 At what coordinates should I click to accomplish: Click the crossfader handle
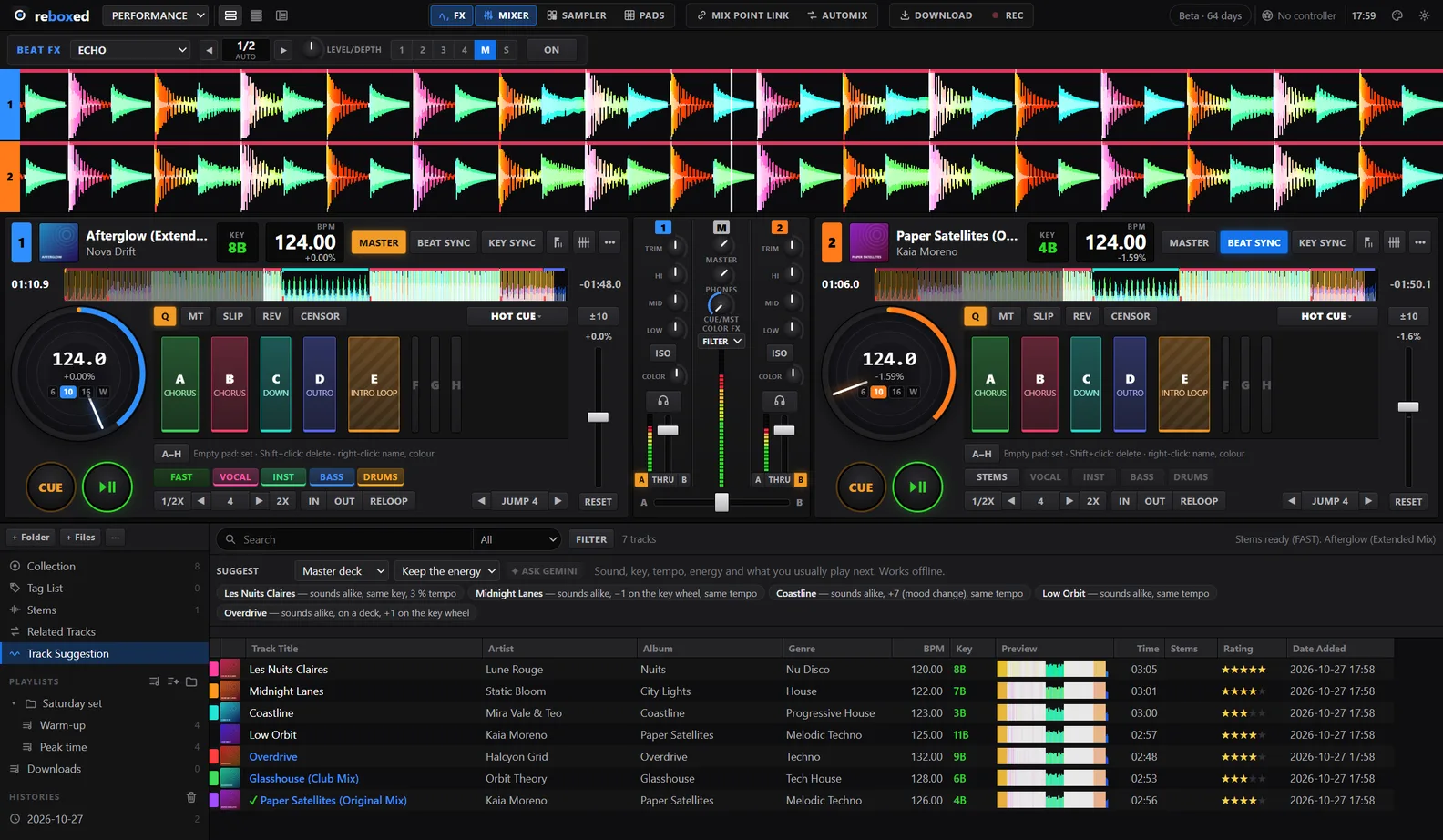point(721,502)
